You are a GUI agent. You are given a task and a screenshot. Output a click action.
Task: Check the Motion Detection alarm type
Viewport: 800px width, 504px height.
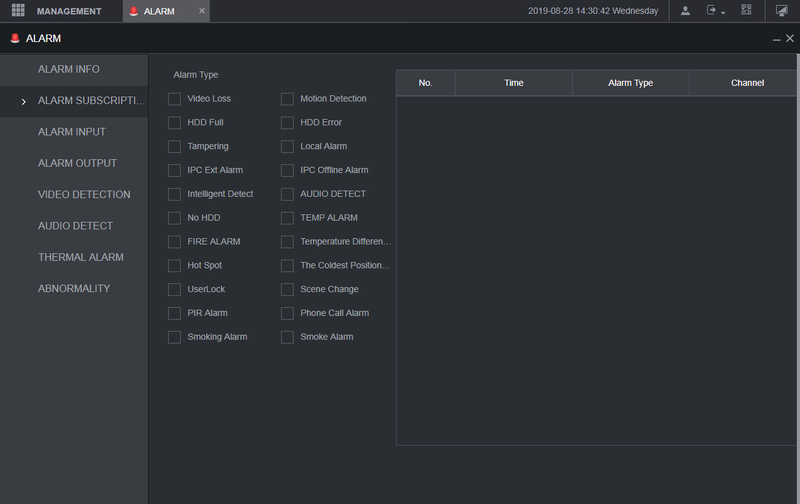287,99
